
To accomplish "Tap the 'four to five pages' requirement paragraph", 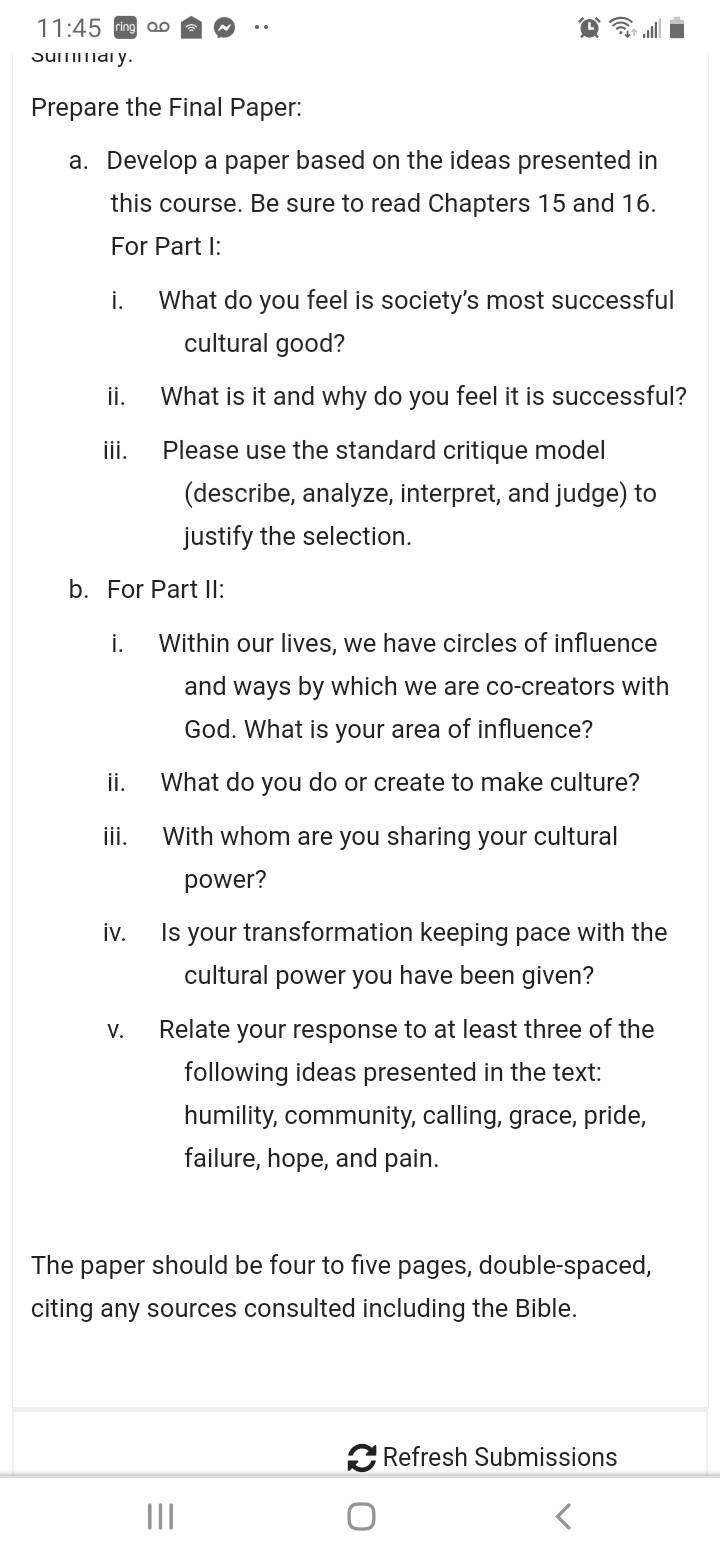I will pos(341,1287).
